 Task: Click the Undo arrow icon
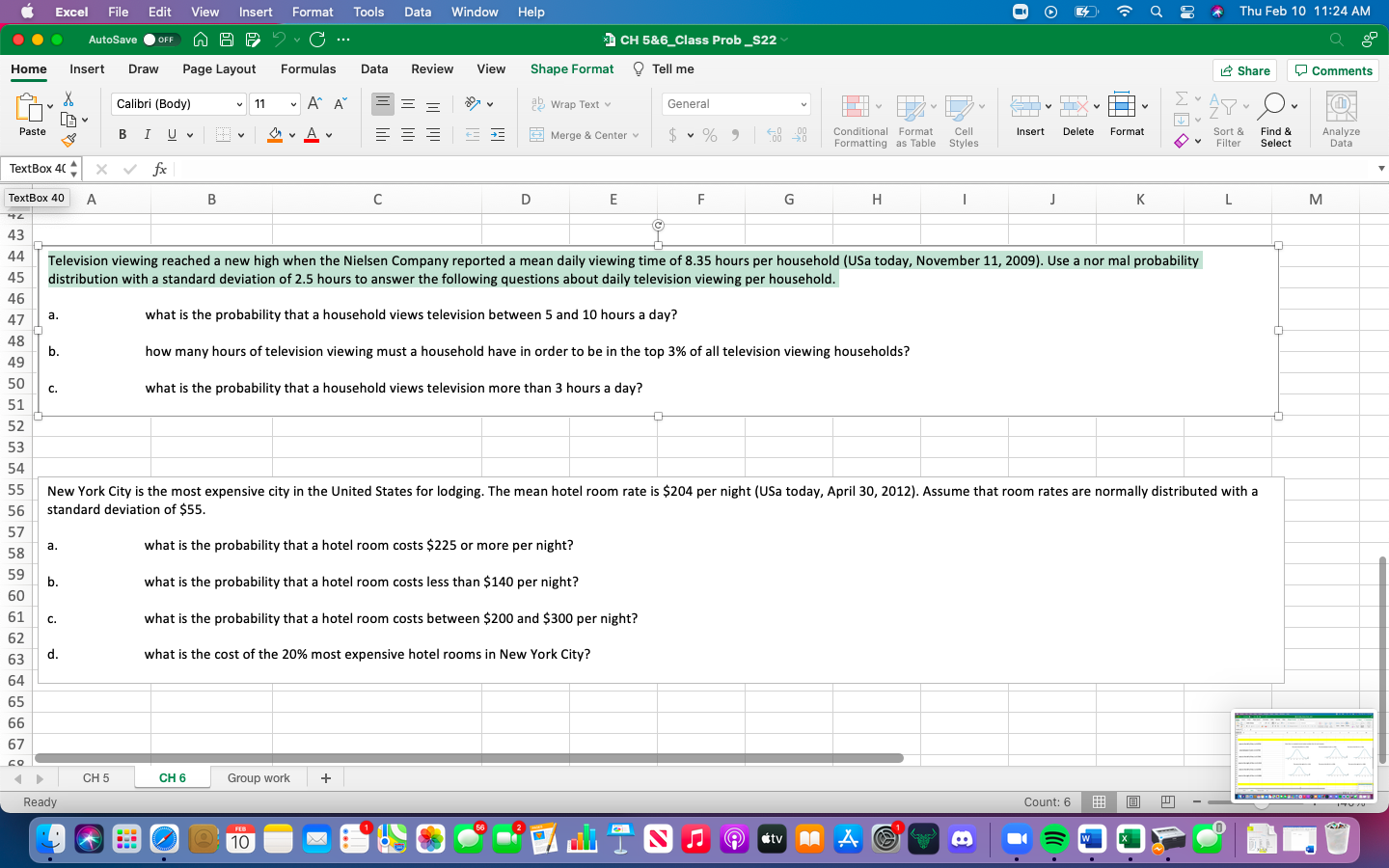[279, 40]
